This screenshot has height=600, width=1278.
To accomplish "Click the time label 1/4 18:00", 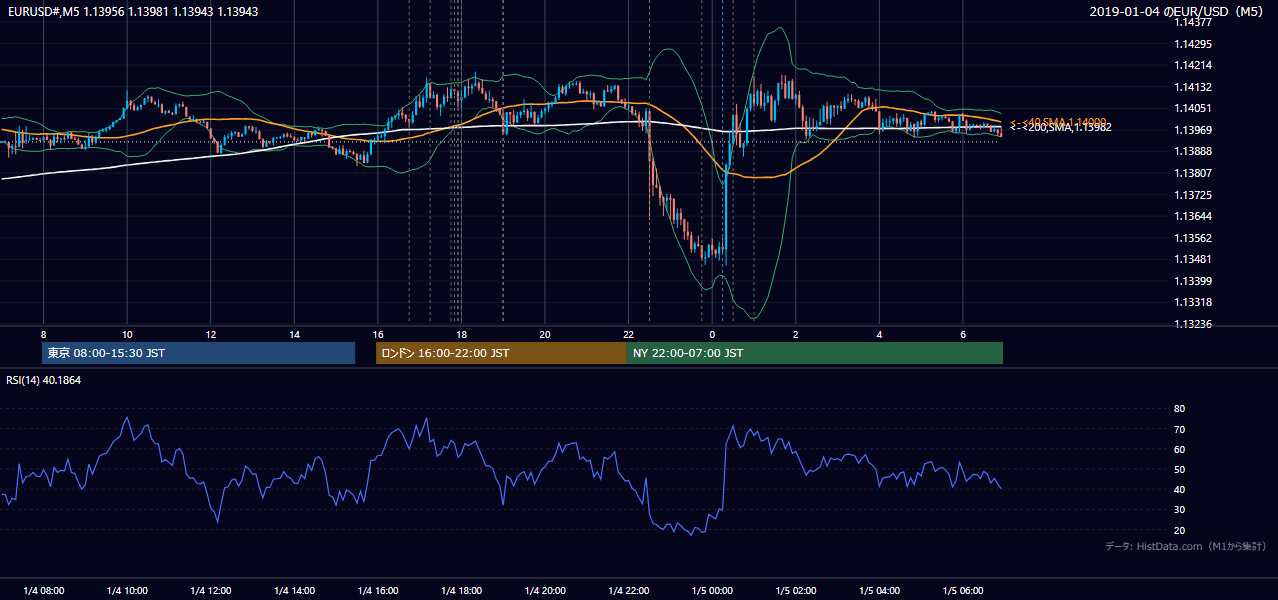I will 461,591.
